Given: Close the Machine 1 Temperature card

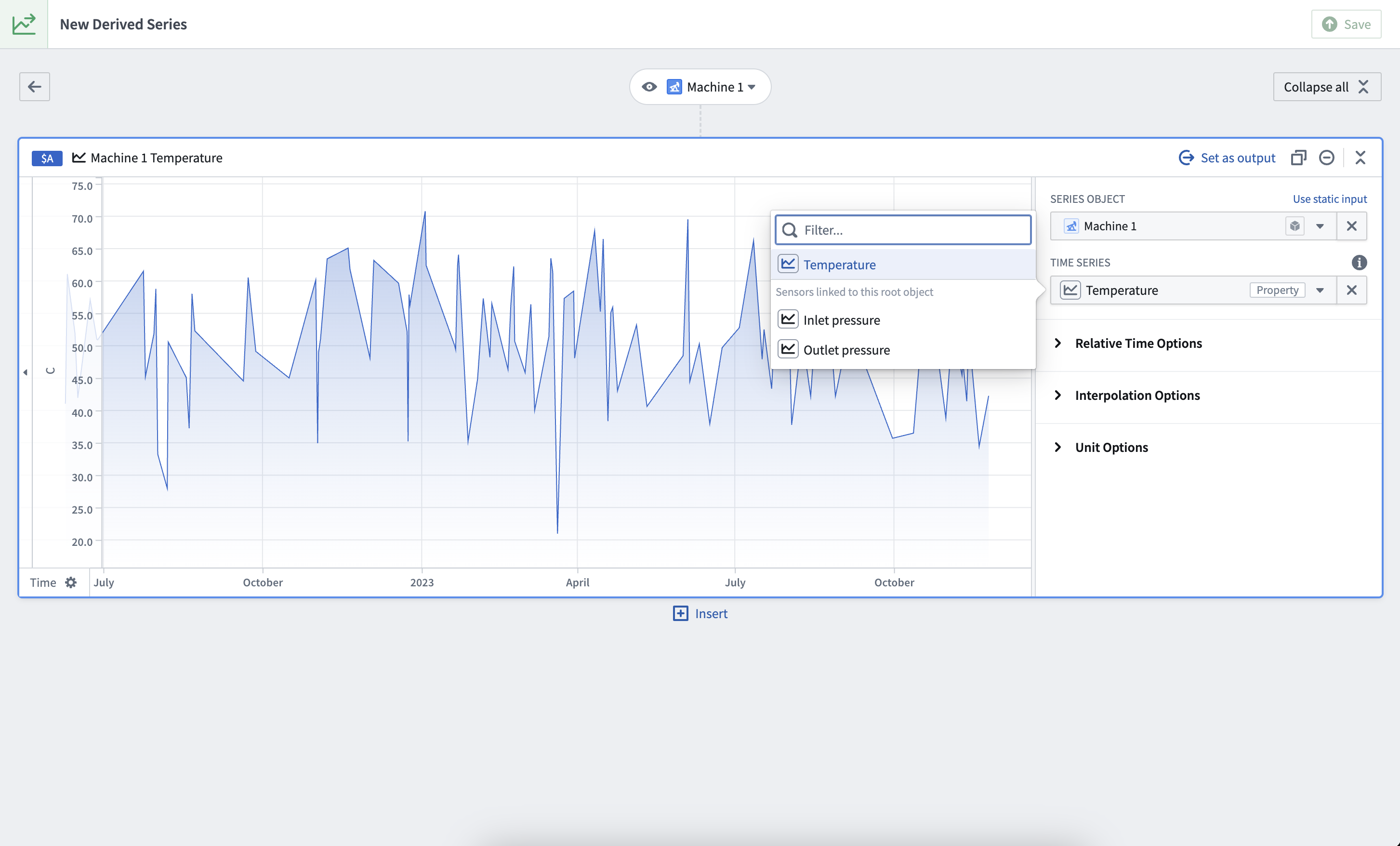Looking at the screenshot, I should pos(1360,158).
